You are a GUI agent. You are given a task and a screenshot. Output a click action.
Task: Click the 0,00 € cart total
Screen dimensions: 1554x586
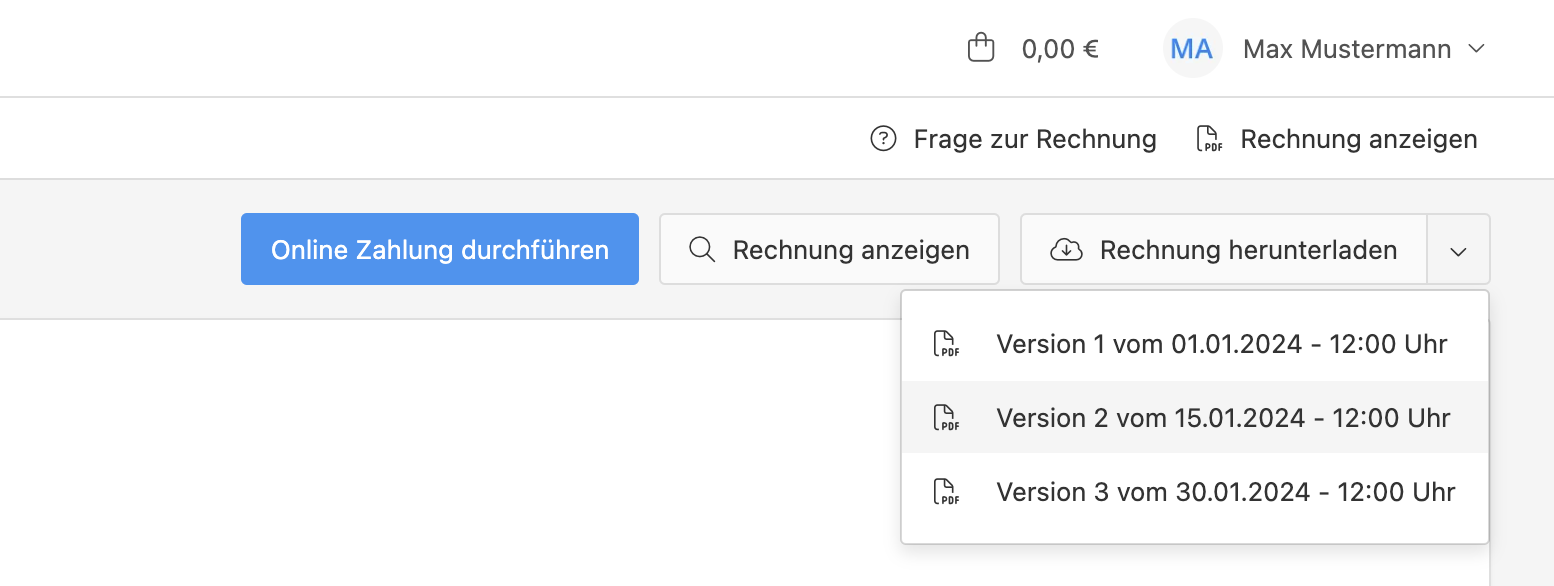click(1060, 49)
